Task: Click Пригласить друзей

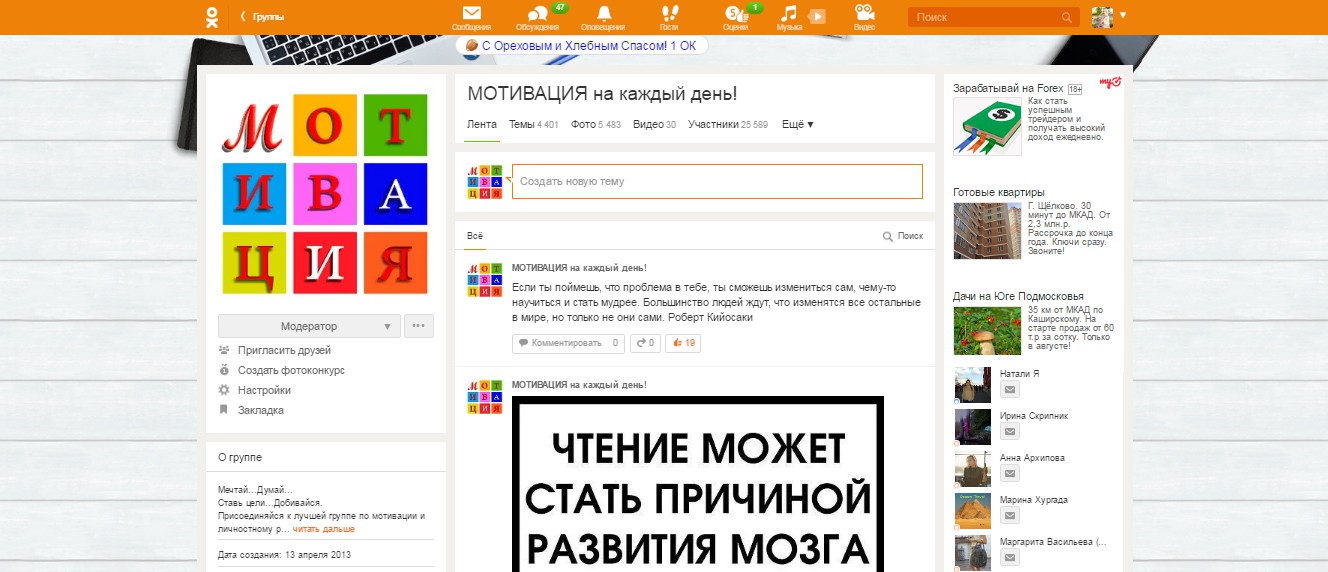Action: click(284, 350)
